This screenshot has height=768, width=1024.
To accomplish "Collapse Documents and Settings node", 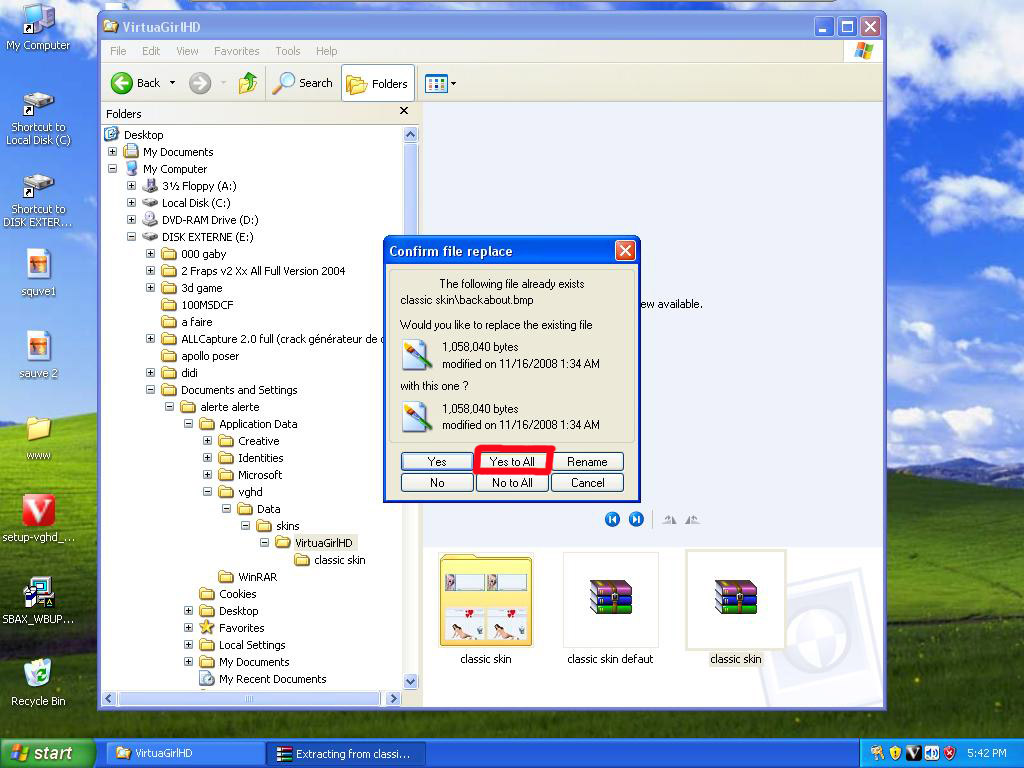I will (x=150, y=389).
